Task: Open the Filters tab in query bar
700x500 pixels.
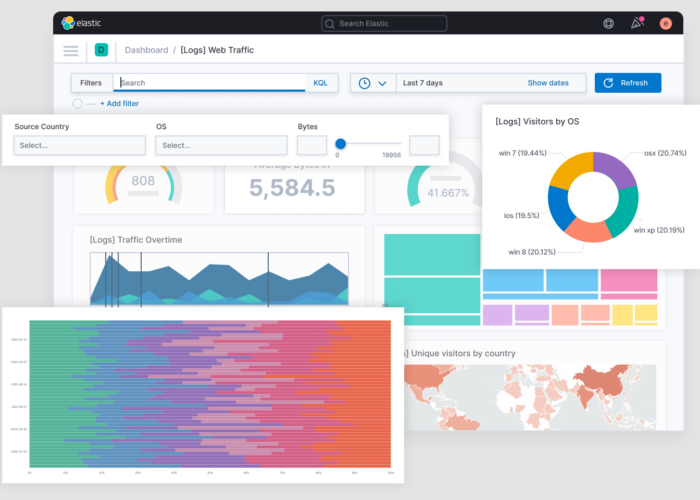Action: coord(91,83)
